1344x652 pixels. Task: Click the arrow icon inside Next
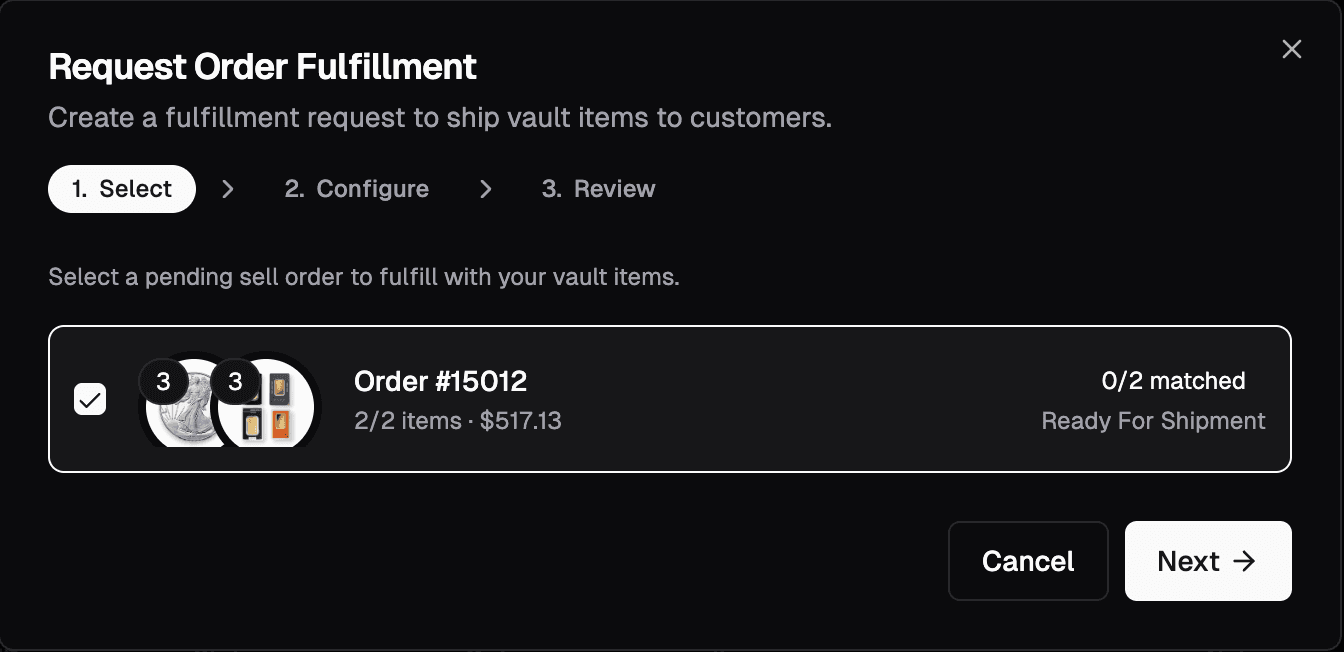click(x=1244, y=561)
